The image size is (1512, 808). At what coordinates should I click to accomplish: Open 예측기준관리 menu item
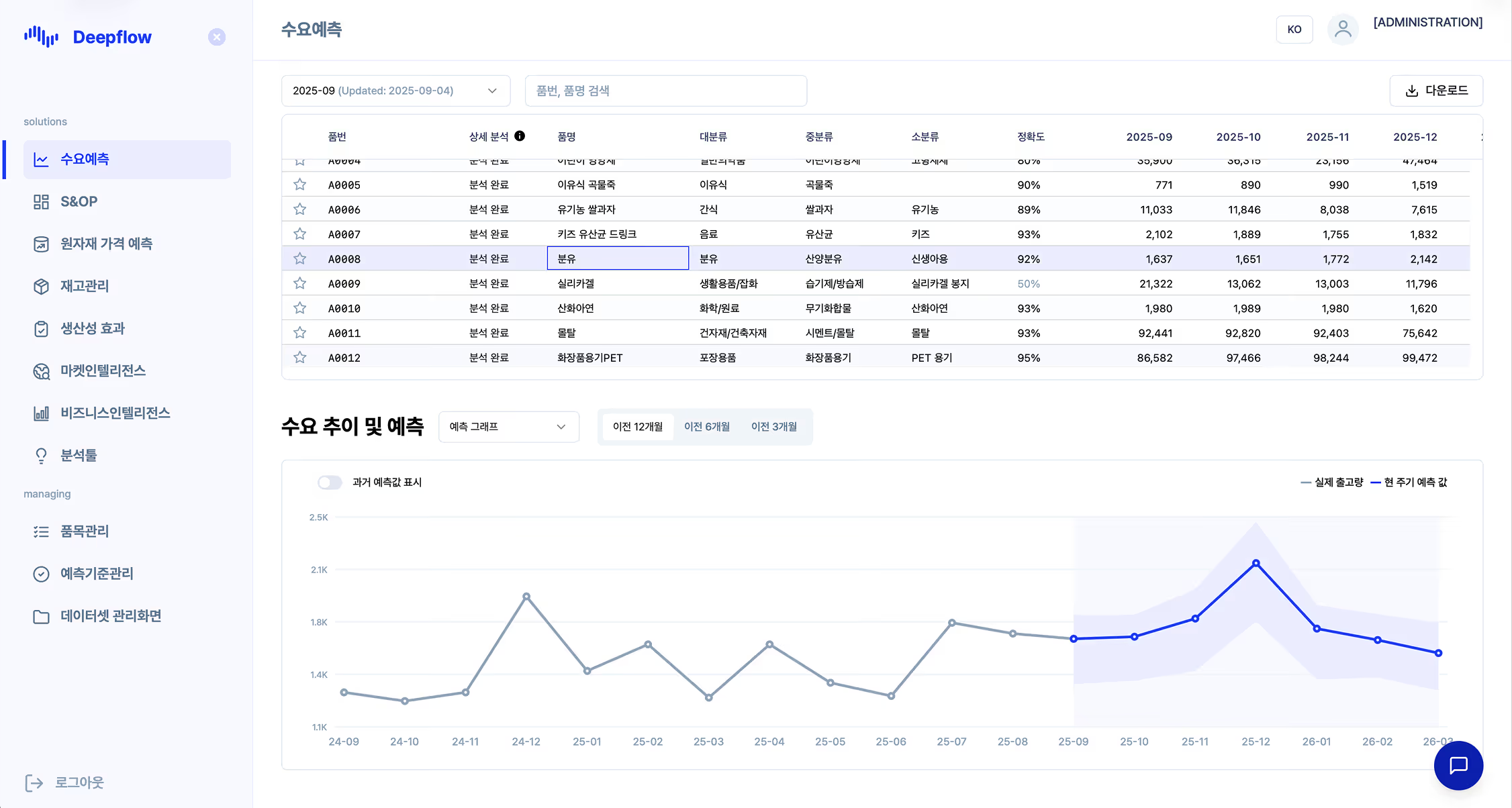coord(127,574)
